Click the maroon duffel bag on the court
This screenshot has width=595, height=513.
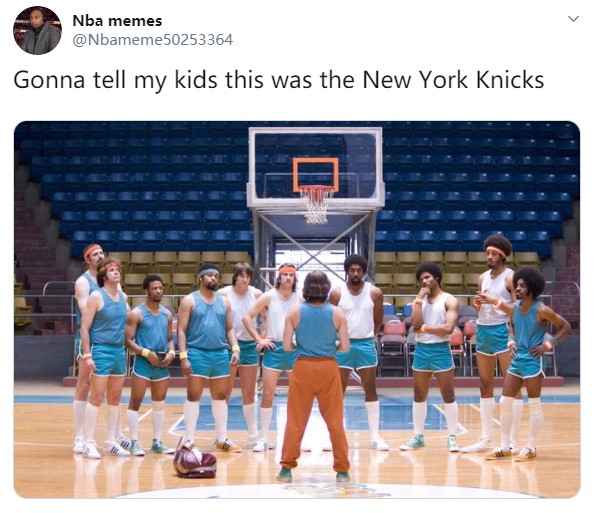coord(194,457)
